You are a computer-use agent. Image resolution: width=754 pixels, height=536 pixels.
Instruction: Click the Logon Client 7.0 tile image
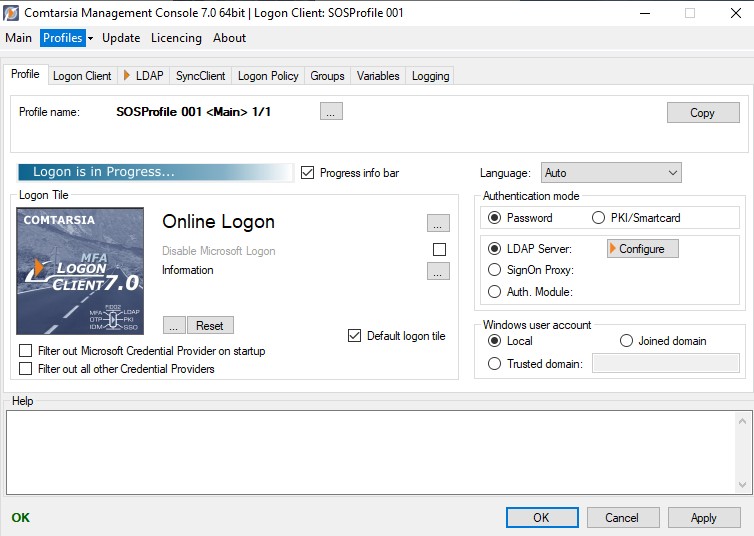[80, 270]
